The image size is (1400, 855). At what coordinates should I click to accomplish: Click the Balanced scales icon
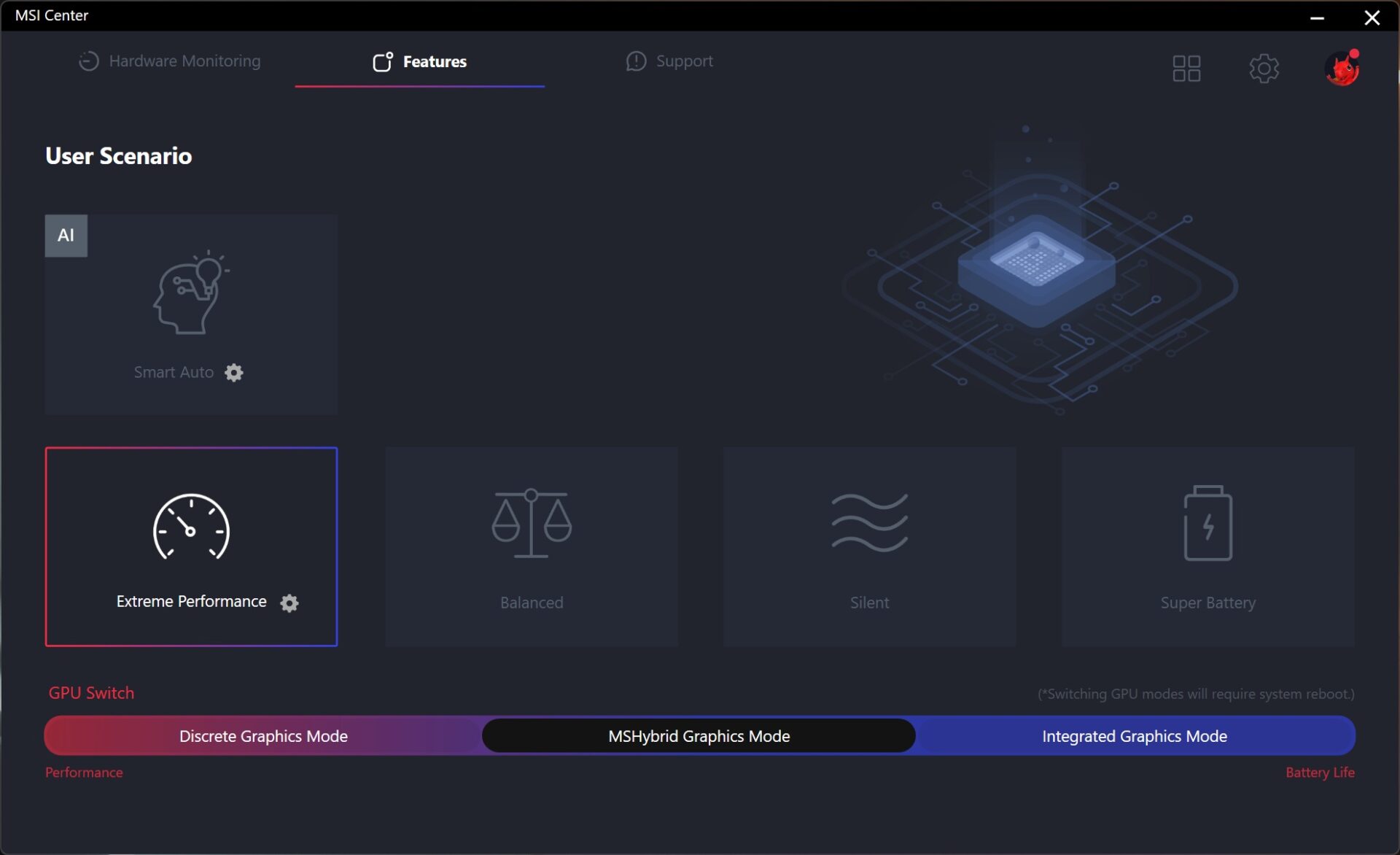pyautogui.click(x=532, y=524)
